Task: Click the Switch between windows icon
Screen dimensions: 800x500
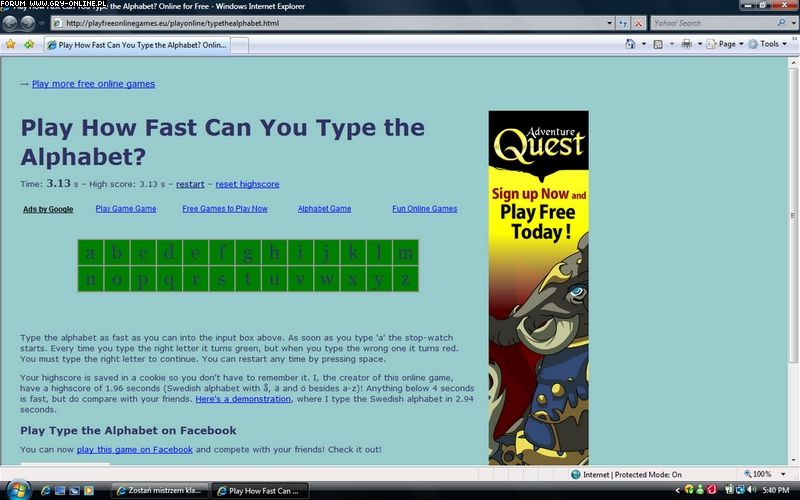Action: (x=74, y=491)
